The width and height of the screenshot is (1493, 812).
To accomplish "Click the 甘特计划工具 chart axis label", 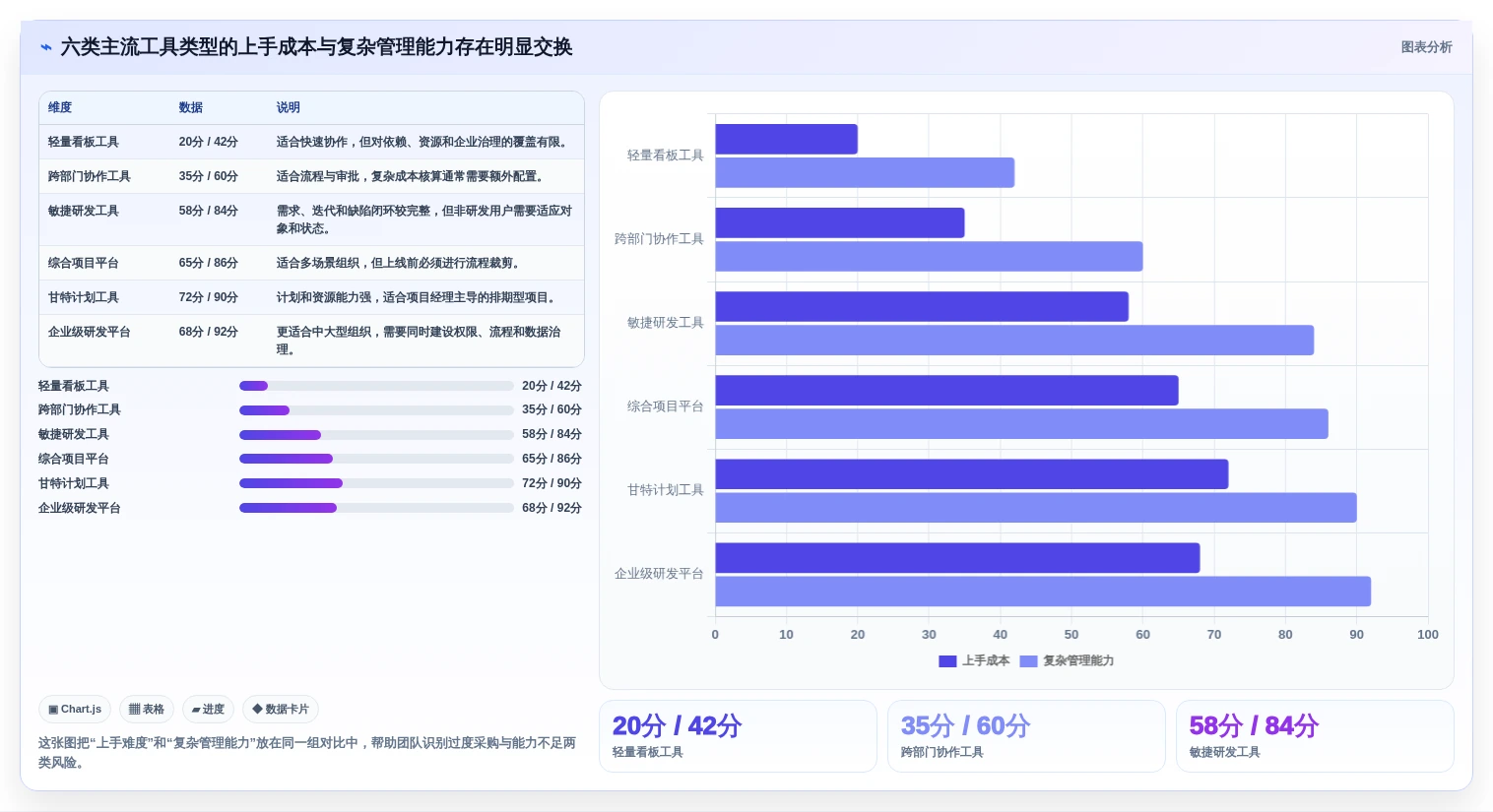I will 666,490.
